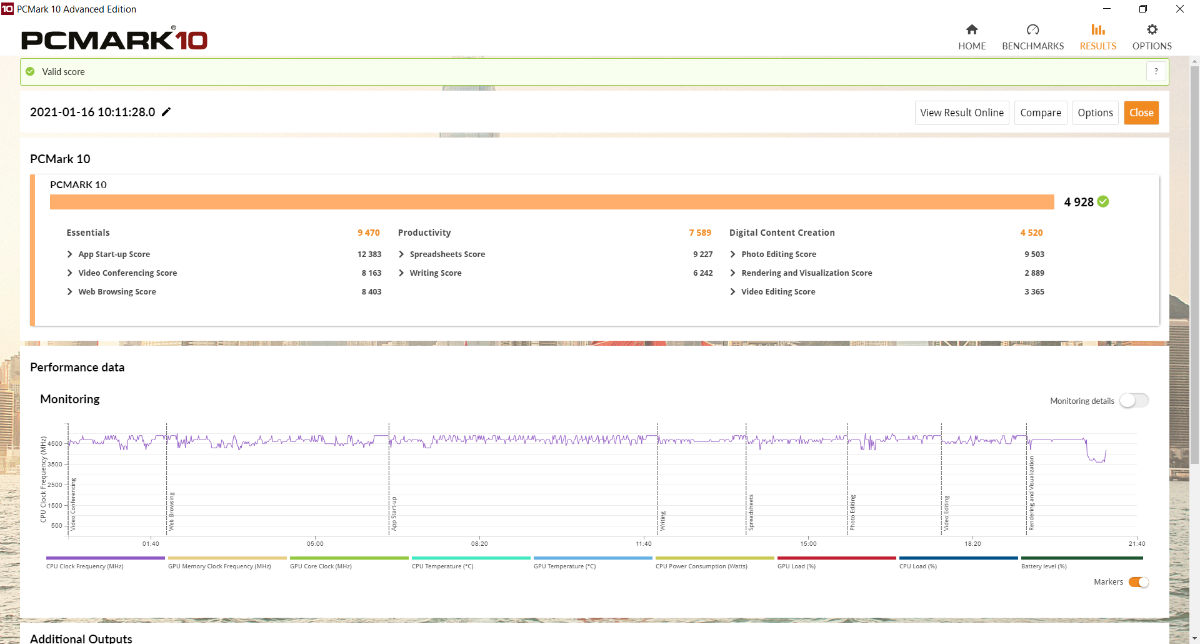Enable the Monitoring details toggle
The image size is (1200, 644).
point(1134,401)
